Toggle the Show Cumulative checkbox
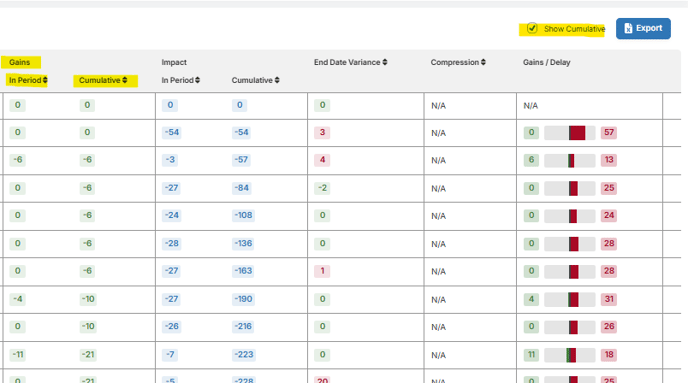Image resolution: width=688 pixels, height=383 pixels. [532, 29]
